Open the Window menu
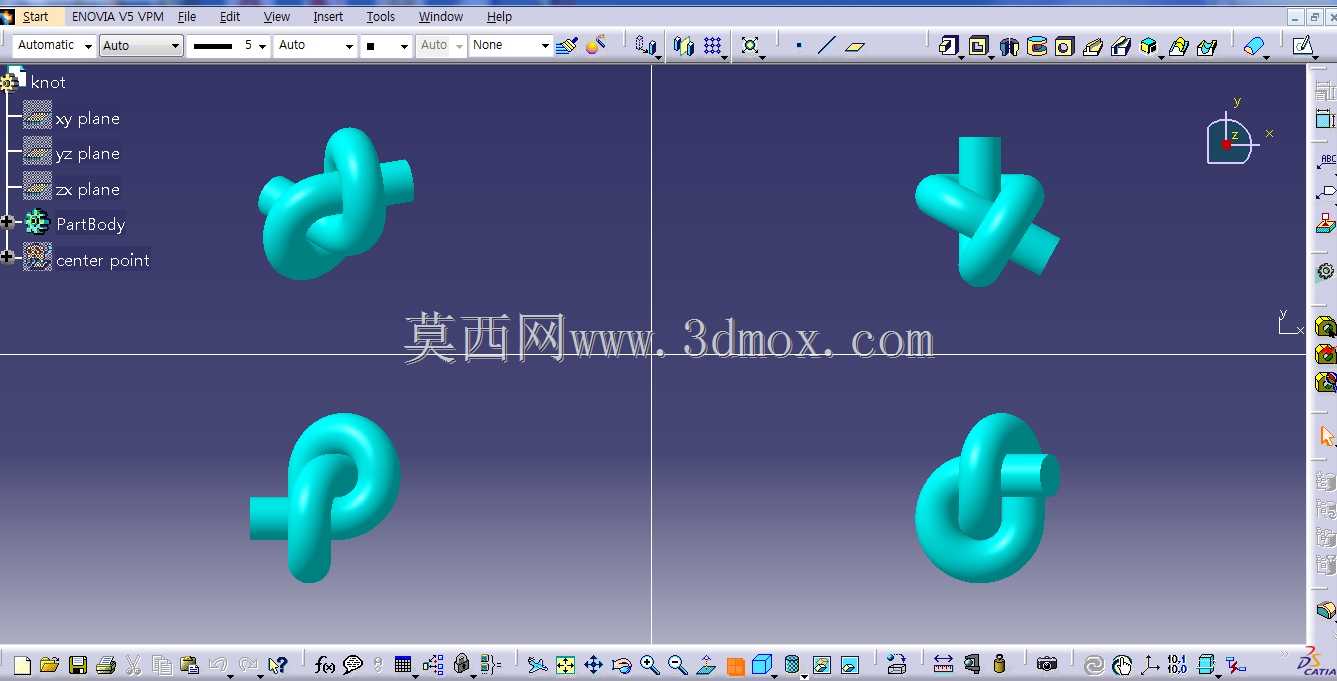 pos(441,16)
